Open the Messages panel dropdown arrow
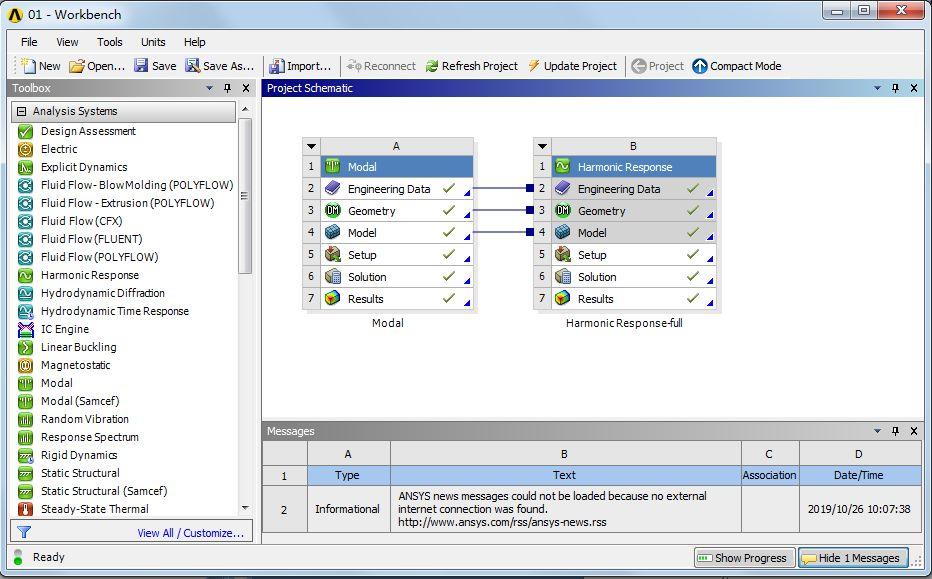This screenshot has height=579, width=932. [877, 431]
